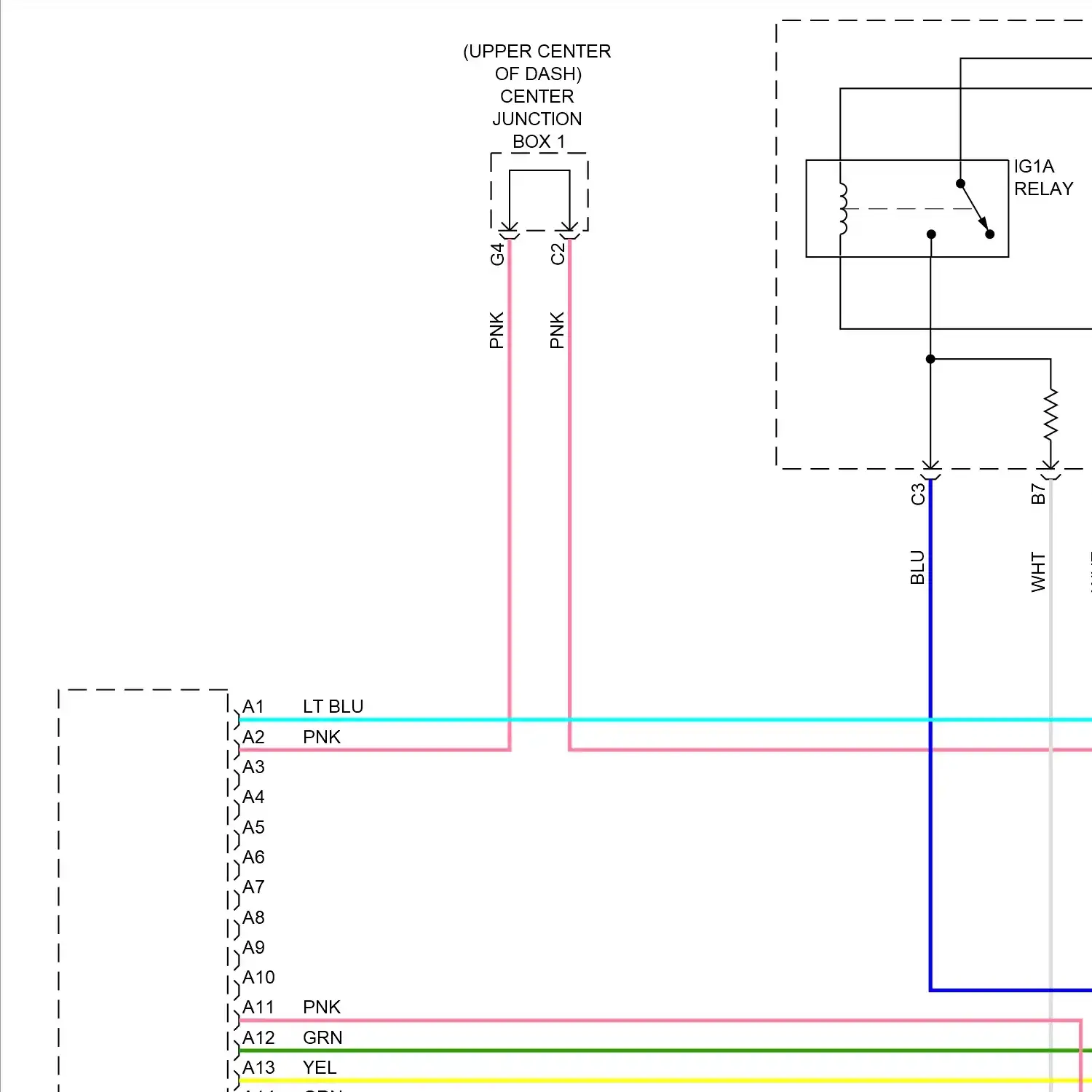Click pin label A7
Image resolution: width=1092 pixels, height=1092 pixels.
[x=253, y=887]
